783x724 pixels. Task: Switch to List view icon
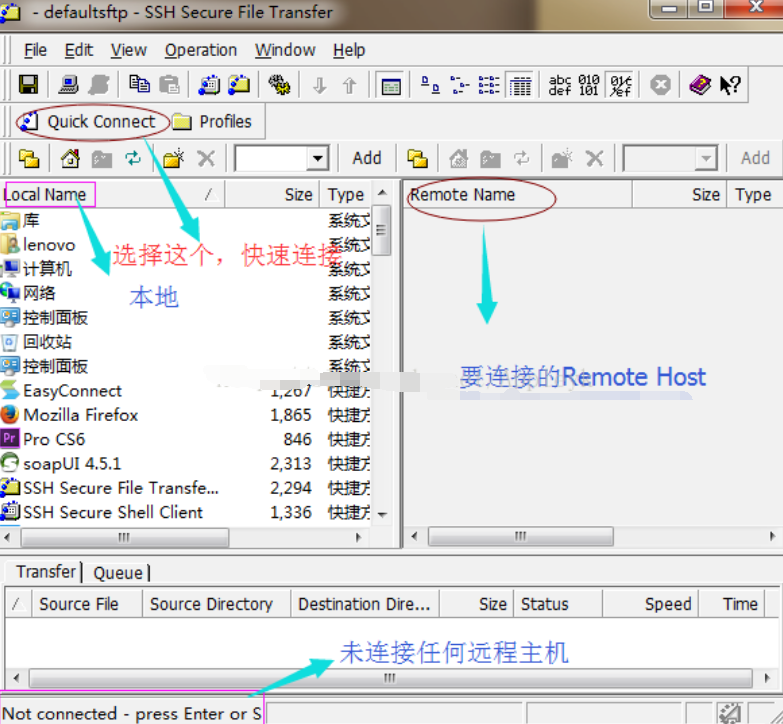pyautogui.click(x=489, y=84)
